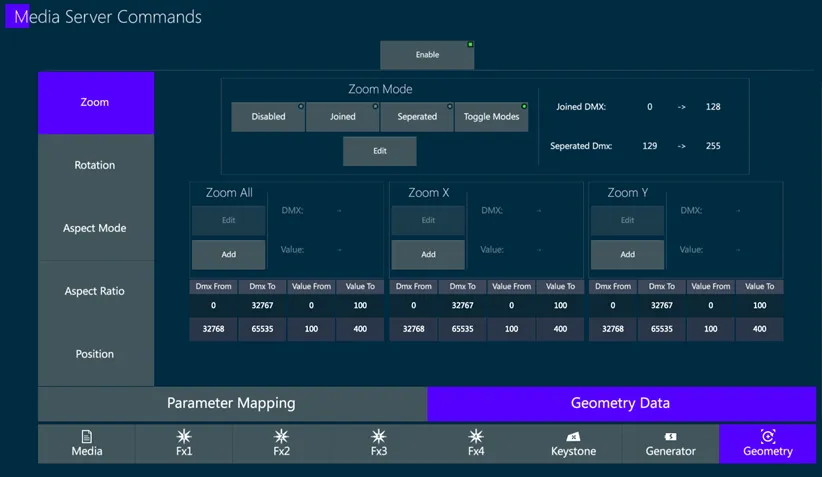Image resolution: width=822 pixels, height=477 pixels.
Task: Select the Fx4 starburst icon
Action: click(476, 436)
